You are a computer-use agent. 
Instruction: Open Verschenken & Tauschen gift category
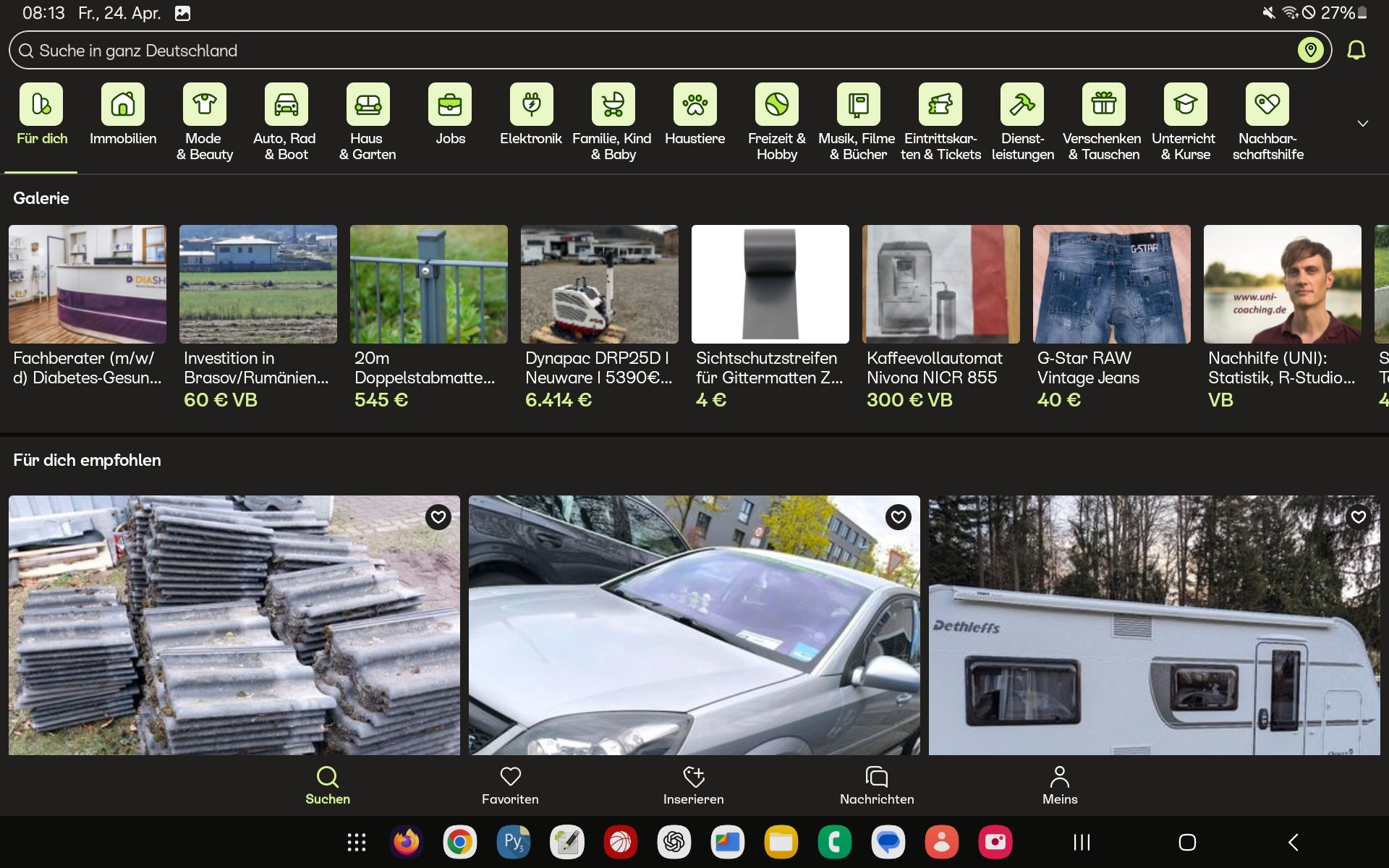[1103, 105]
